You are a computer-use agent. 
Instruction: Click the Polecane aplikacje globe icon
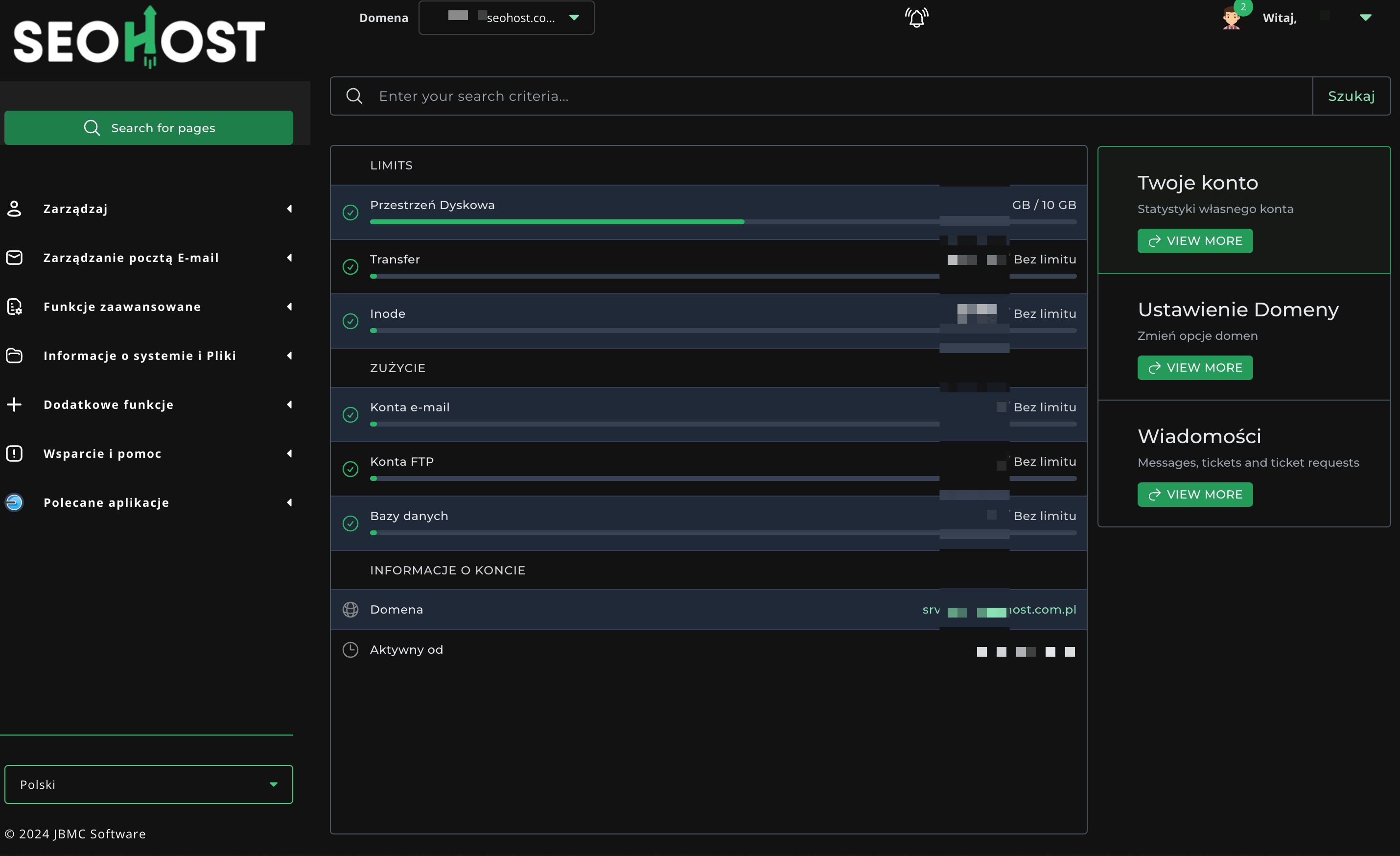(x=14, y=502)
